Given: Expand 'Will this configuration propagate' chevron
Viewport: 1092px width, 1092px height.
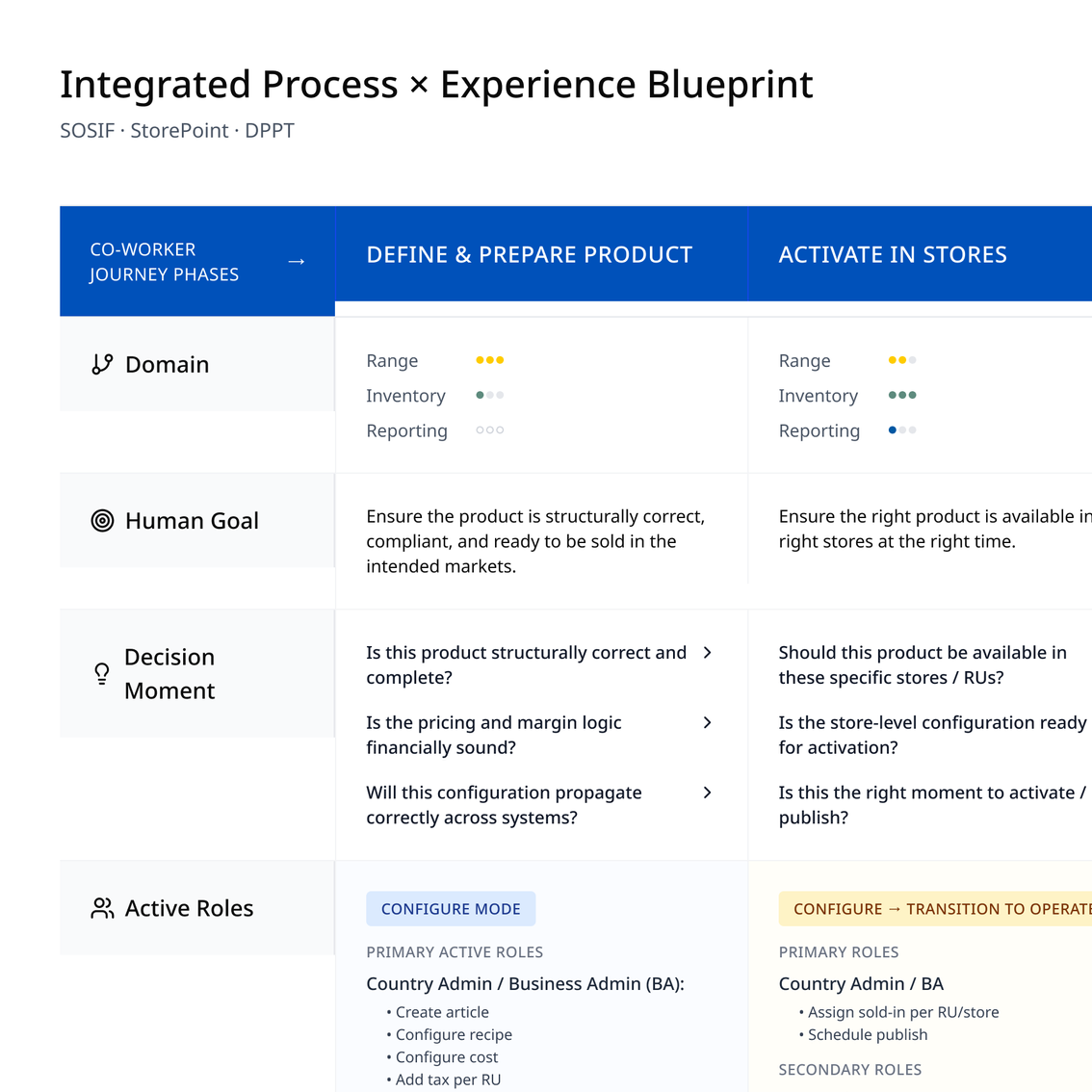Looking at the screenshot, I should [x=707, y=793].
